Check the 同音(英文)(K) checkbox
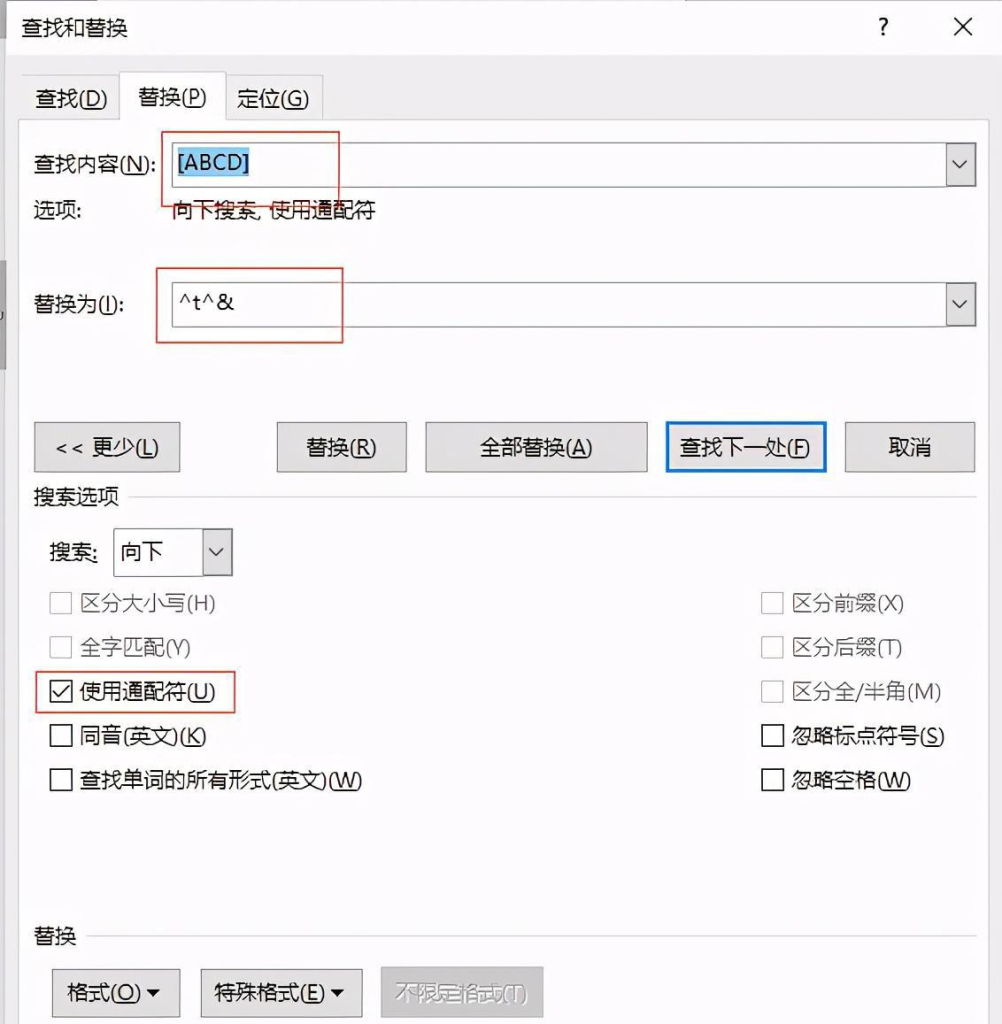This screenshot has width=1002, height=1024. pos(60,735)
